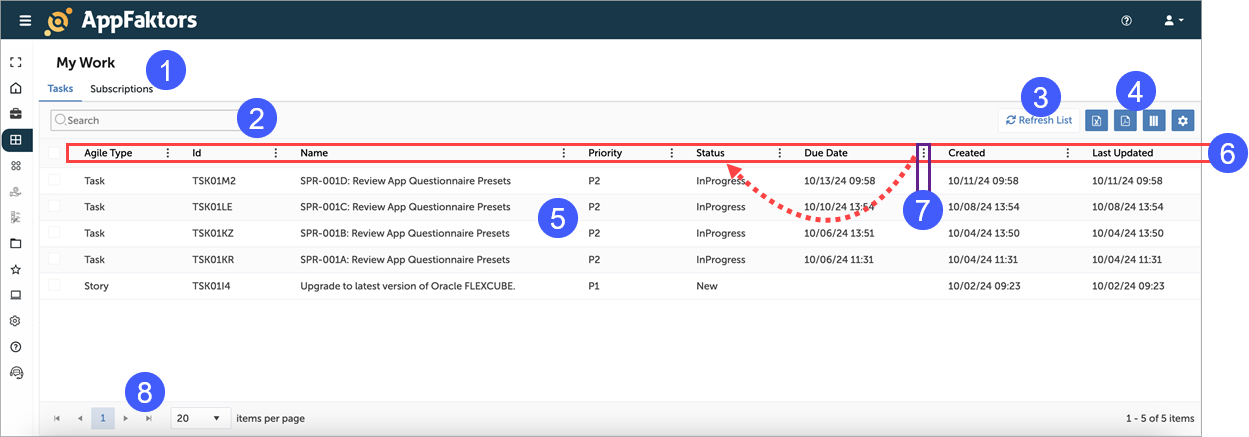This screenshot has width=1249, height=437.
Task: Click the Refresh List button
Action: coord(1039,121)
